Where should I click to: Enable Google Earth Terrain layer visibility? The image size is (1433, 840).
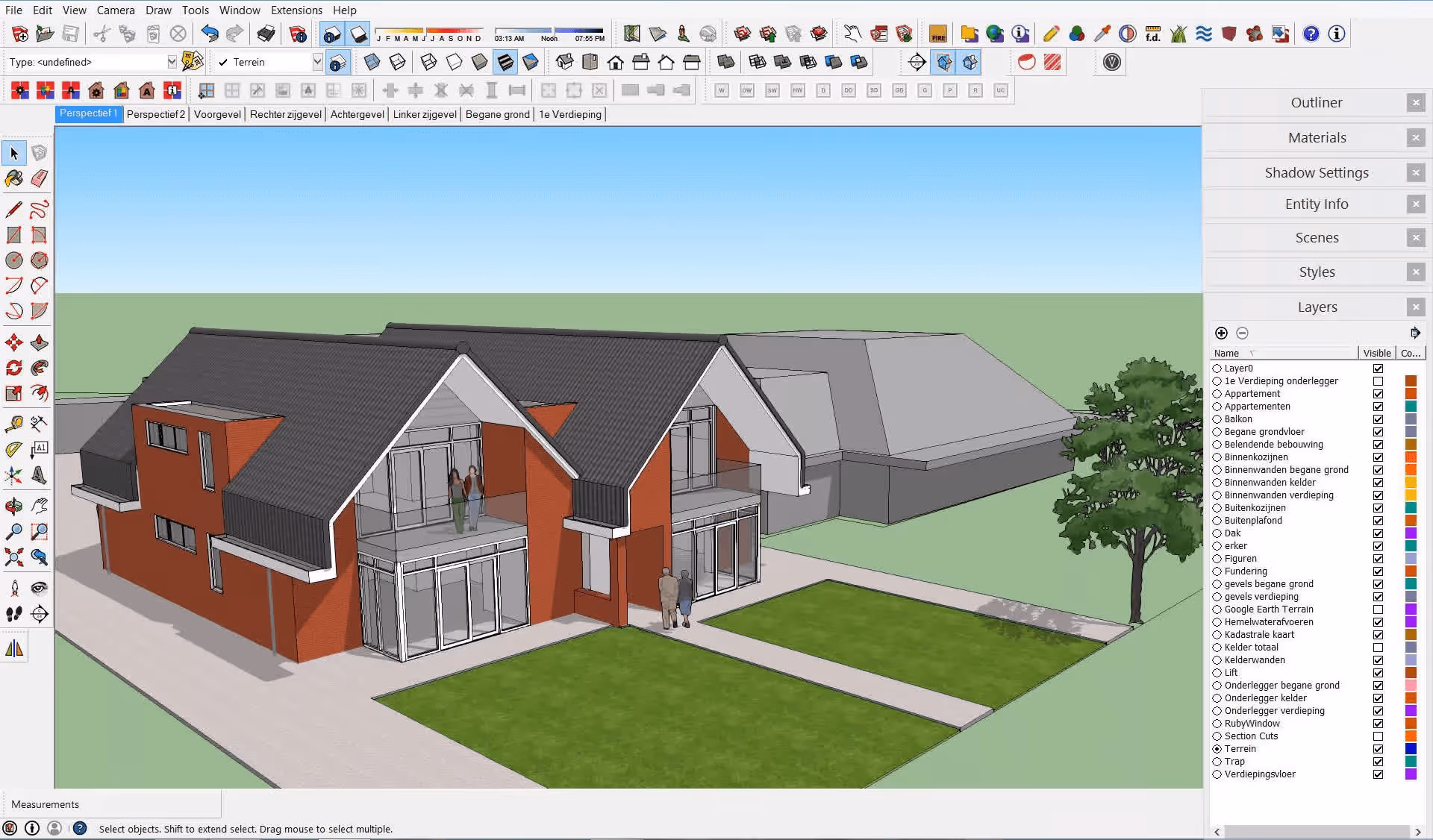(1378, 609)
